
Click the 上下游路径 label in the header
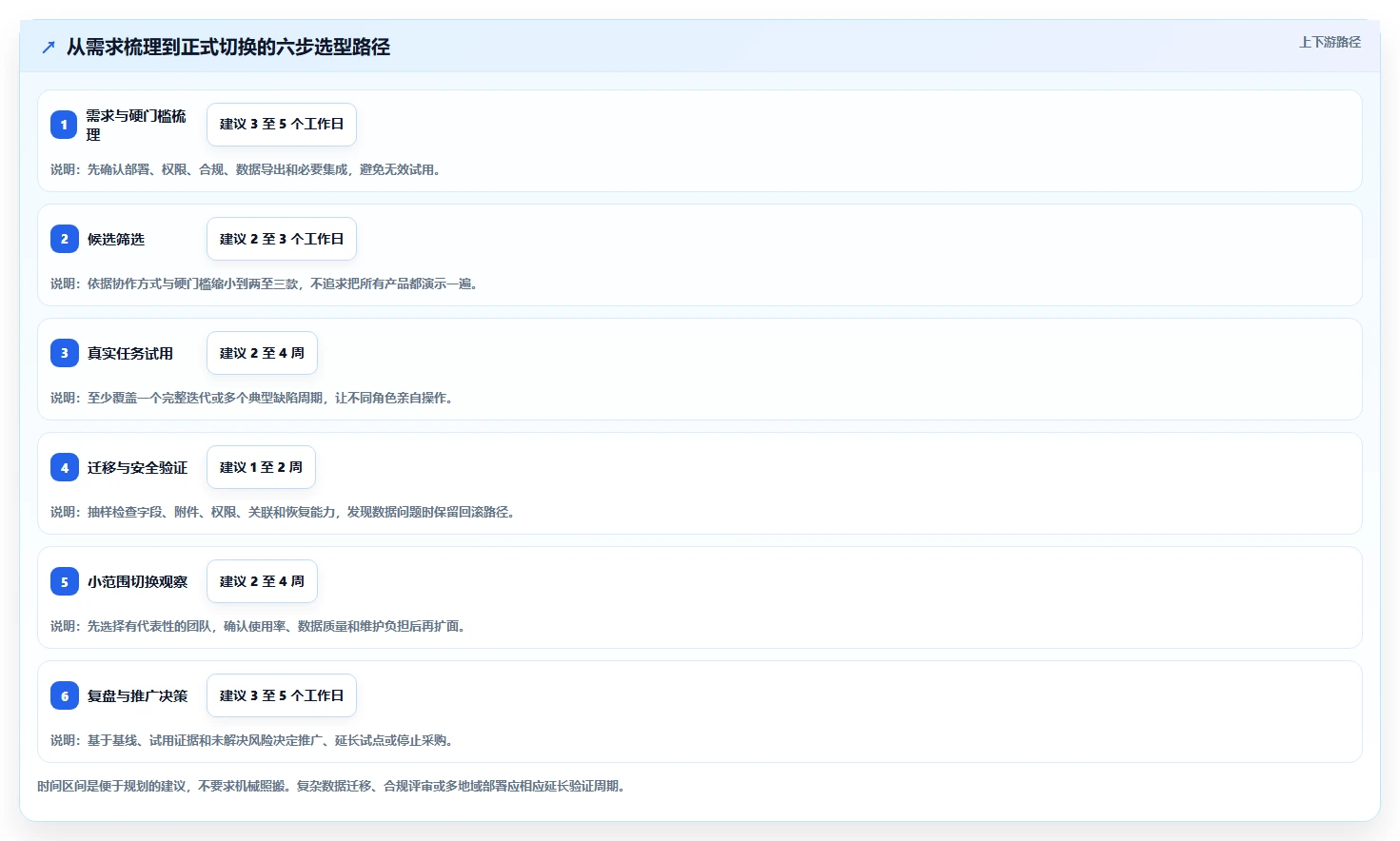[x=1330, y=42]
